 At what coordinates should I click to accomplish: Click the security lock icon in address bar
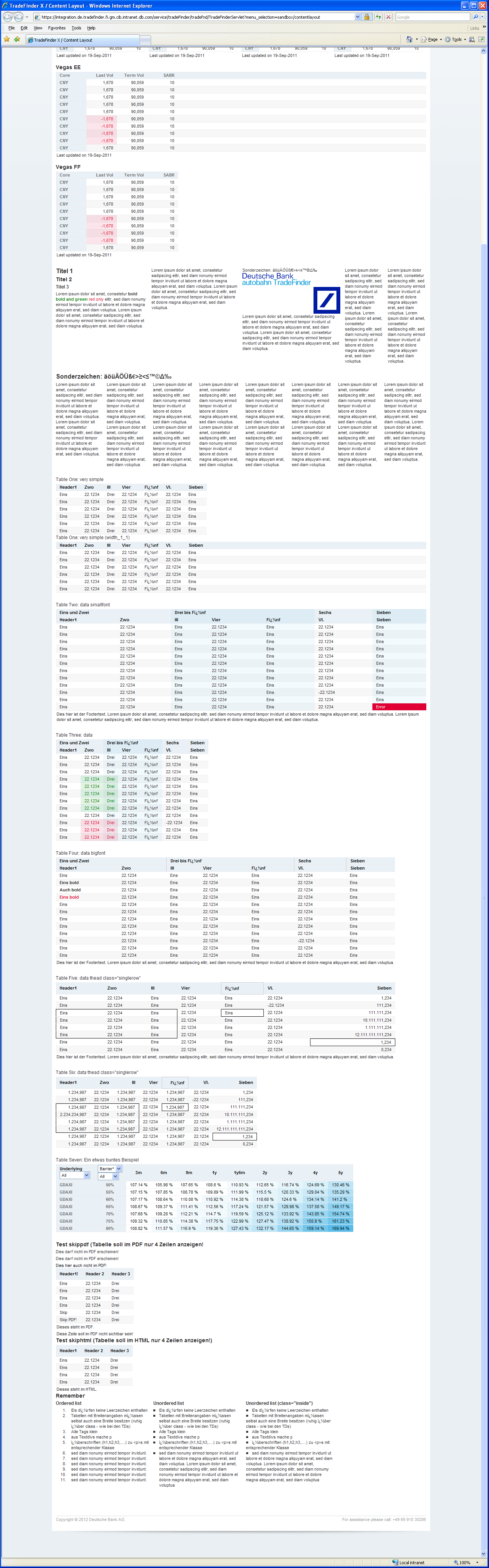coord(367,17)
